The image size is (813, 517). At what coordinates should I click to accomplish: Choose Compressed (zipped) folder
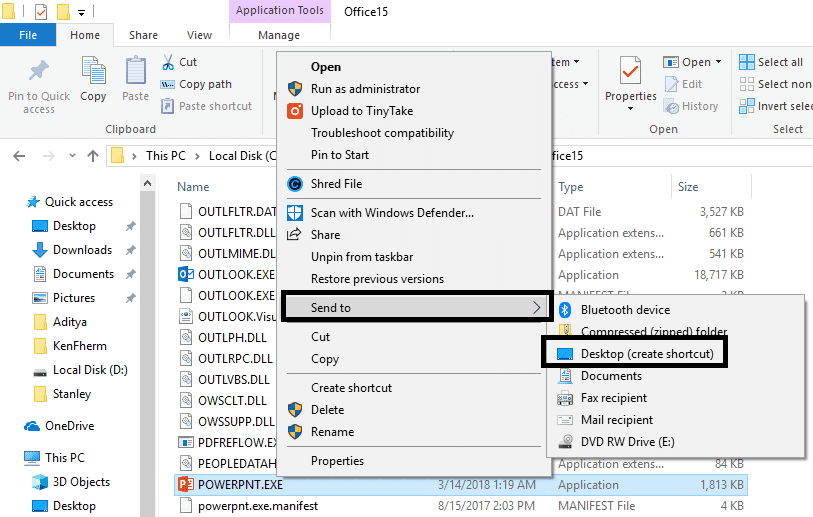[x=654, y=331]
